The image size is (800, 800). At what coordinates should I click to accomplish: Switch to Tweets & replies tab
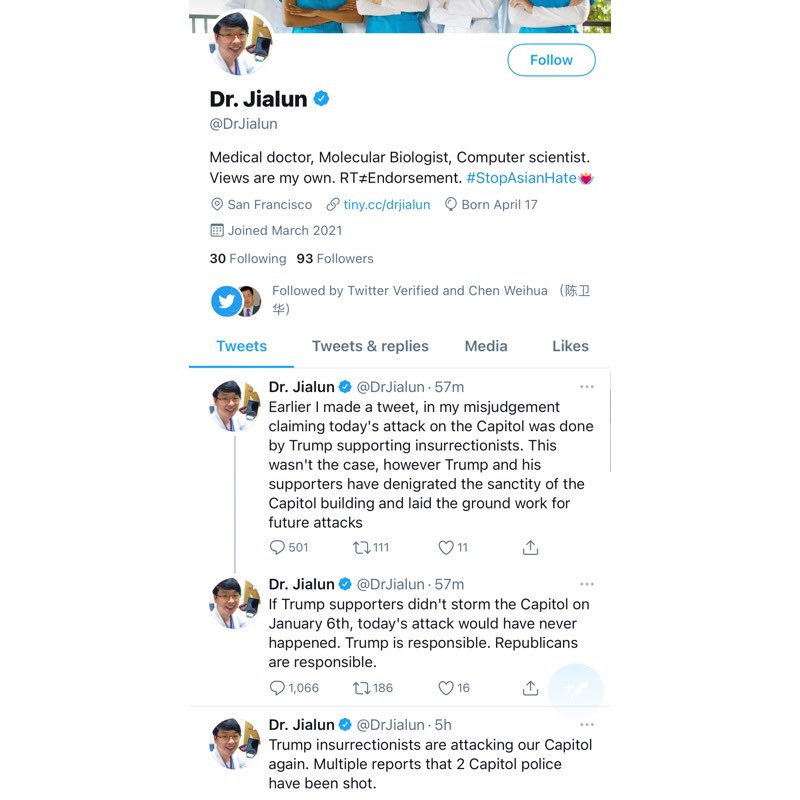click(x=370, y=346)
